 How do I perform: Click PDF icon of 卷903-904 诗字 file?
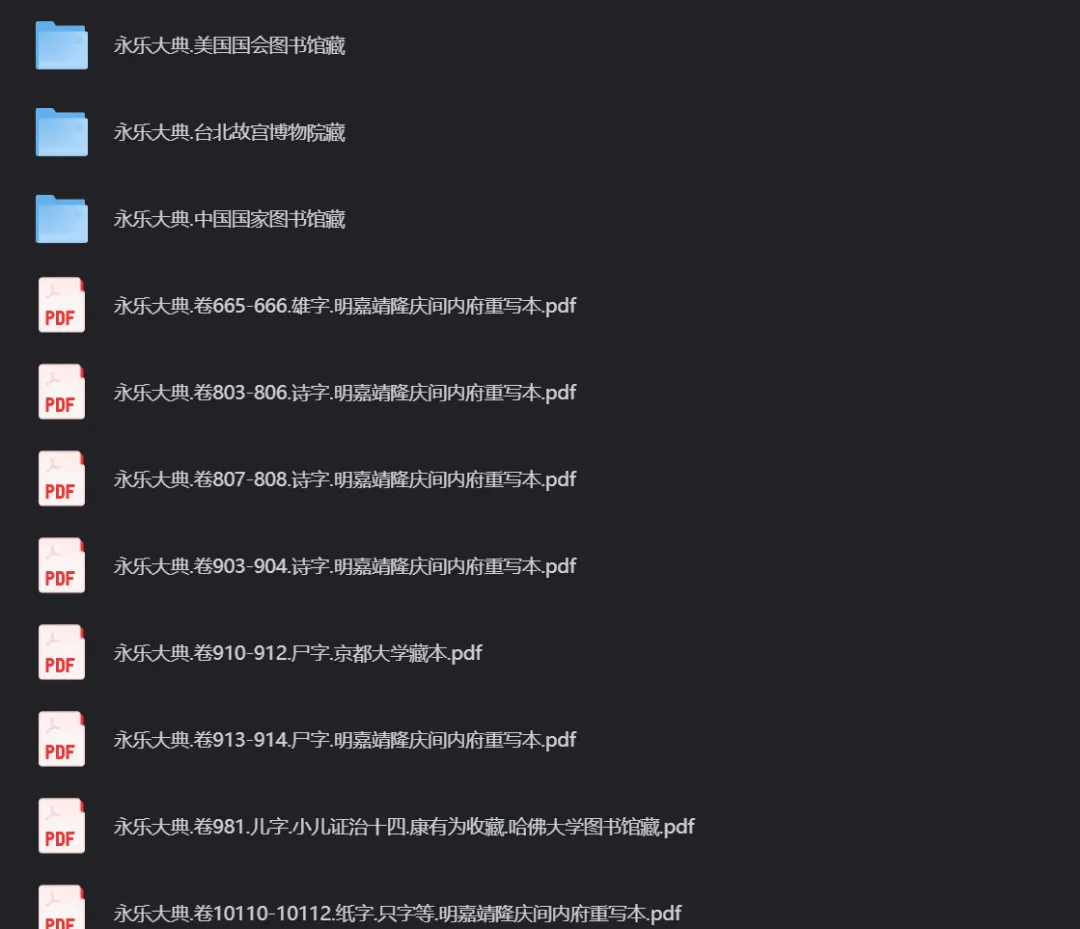pos(61,565)
